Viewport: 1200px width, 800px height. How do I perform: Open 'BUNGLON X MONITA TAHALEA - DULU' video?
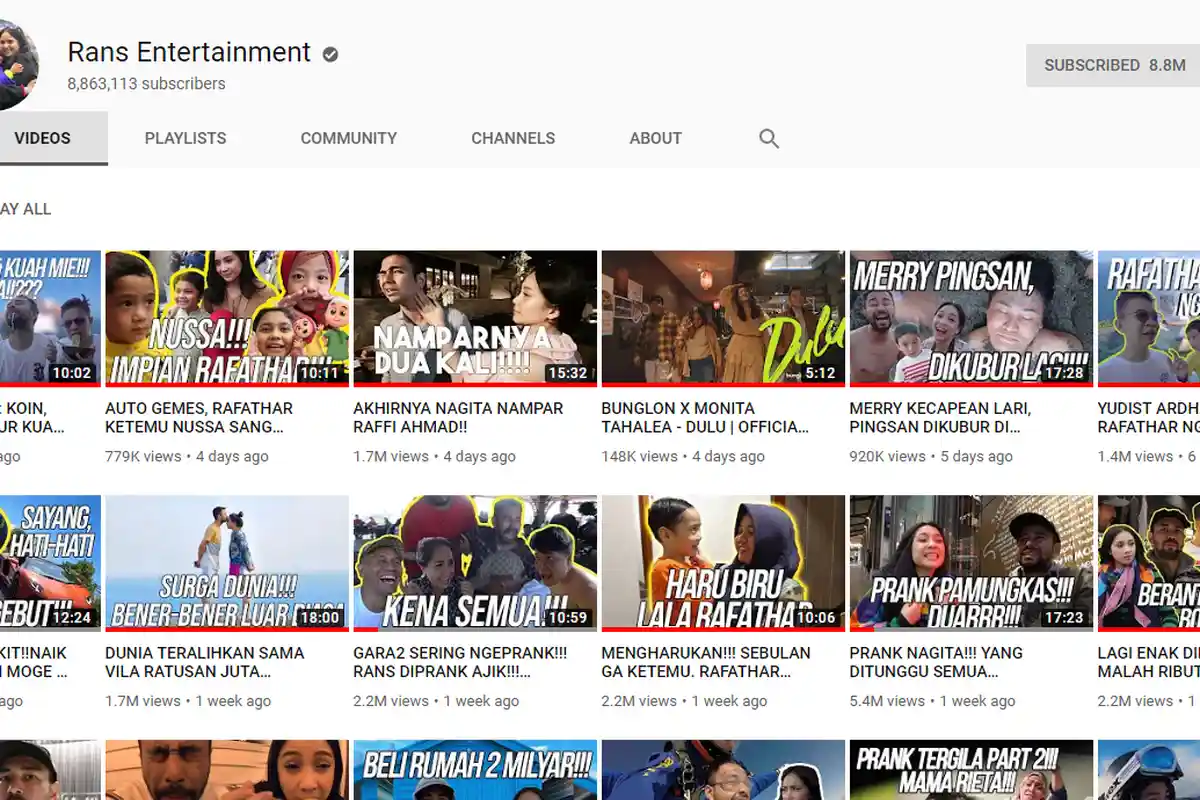point(722,317)
